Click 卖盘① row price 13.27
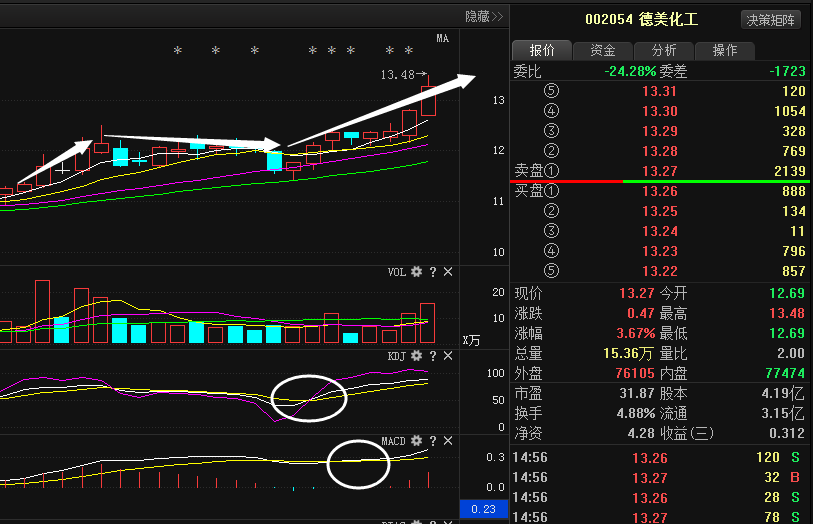Screen dimensions: 813x524 (x=660, y=171)
